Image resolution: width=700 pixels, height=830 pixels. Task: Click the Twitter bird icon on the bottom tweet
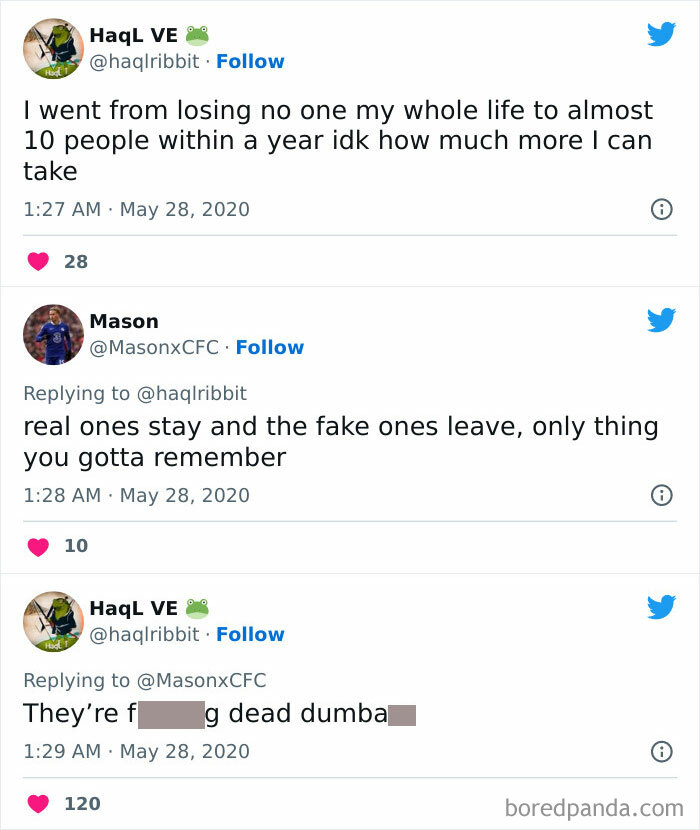pyautogui.click(x=661, y=607)
